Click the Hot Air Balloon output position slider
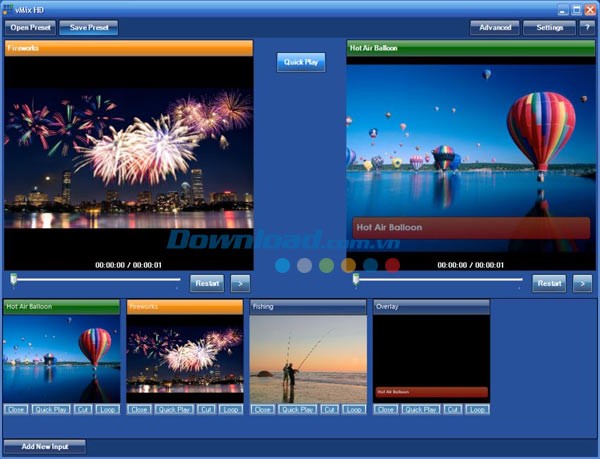The height and width of the screenshot is (459, 600). coord(438,281)
